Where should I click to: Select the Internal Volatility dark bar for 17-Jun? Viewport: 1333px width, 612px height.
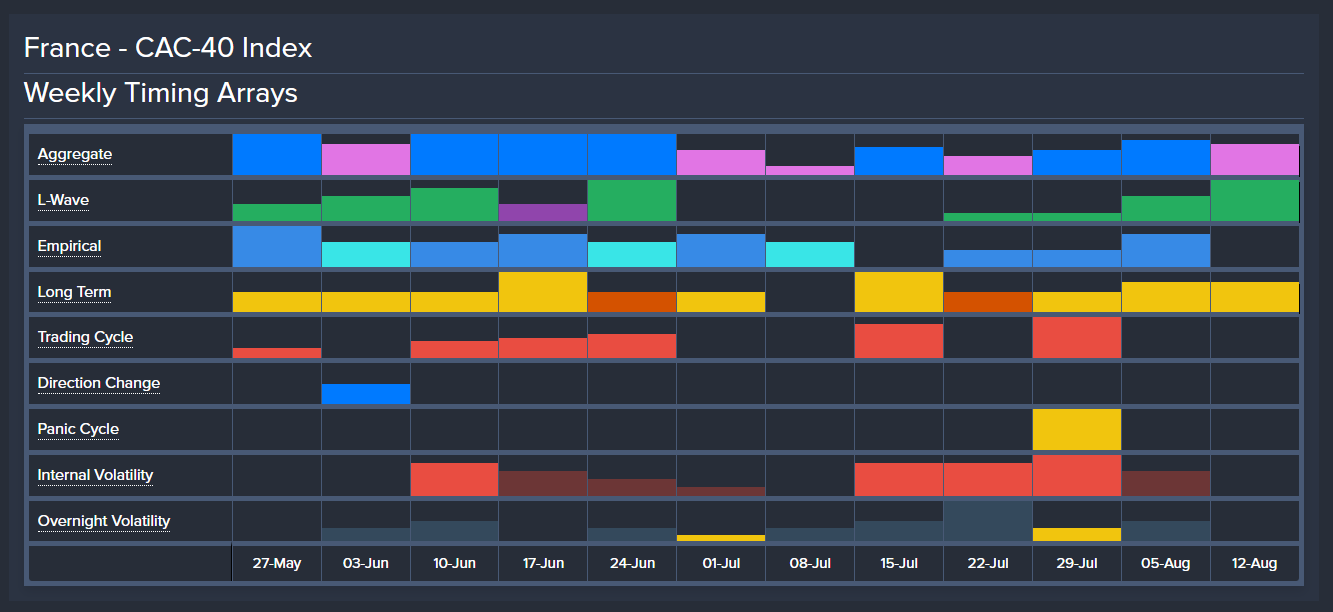coord(543,483)
